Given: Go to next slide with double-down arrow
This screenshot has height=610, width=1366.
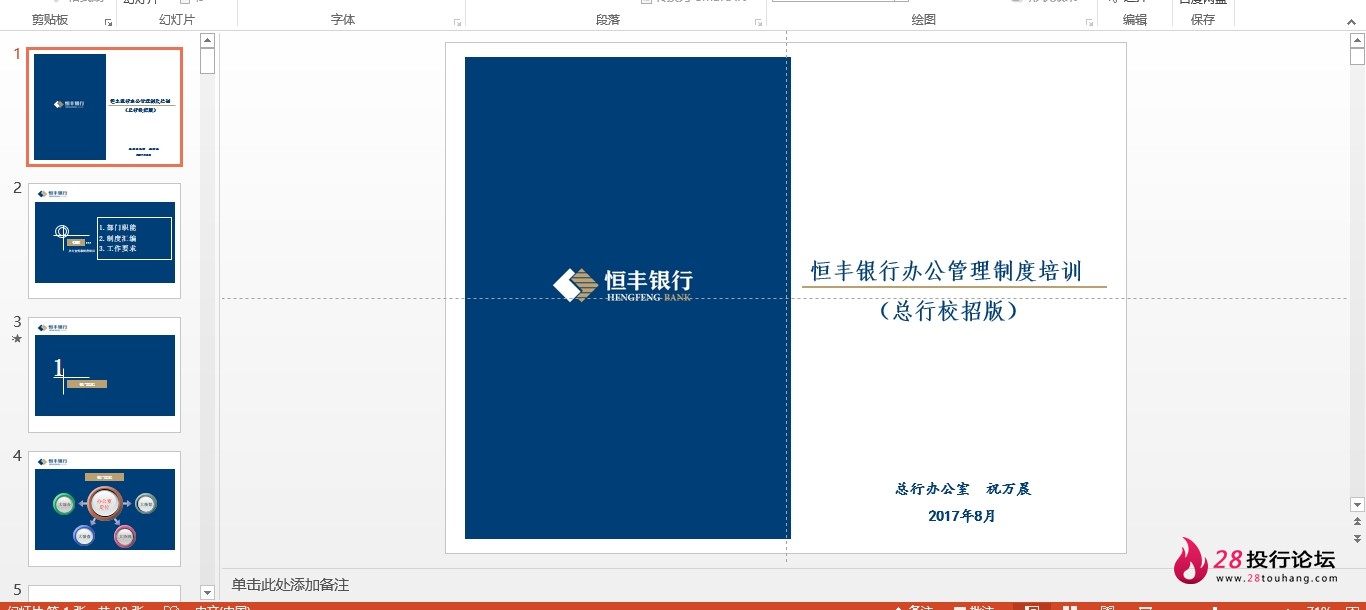Looking at the screenshot, I should 1357,538.
